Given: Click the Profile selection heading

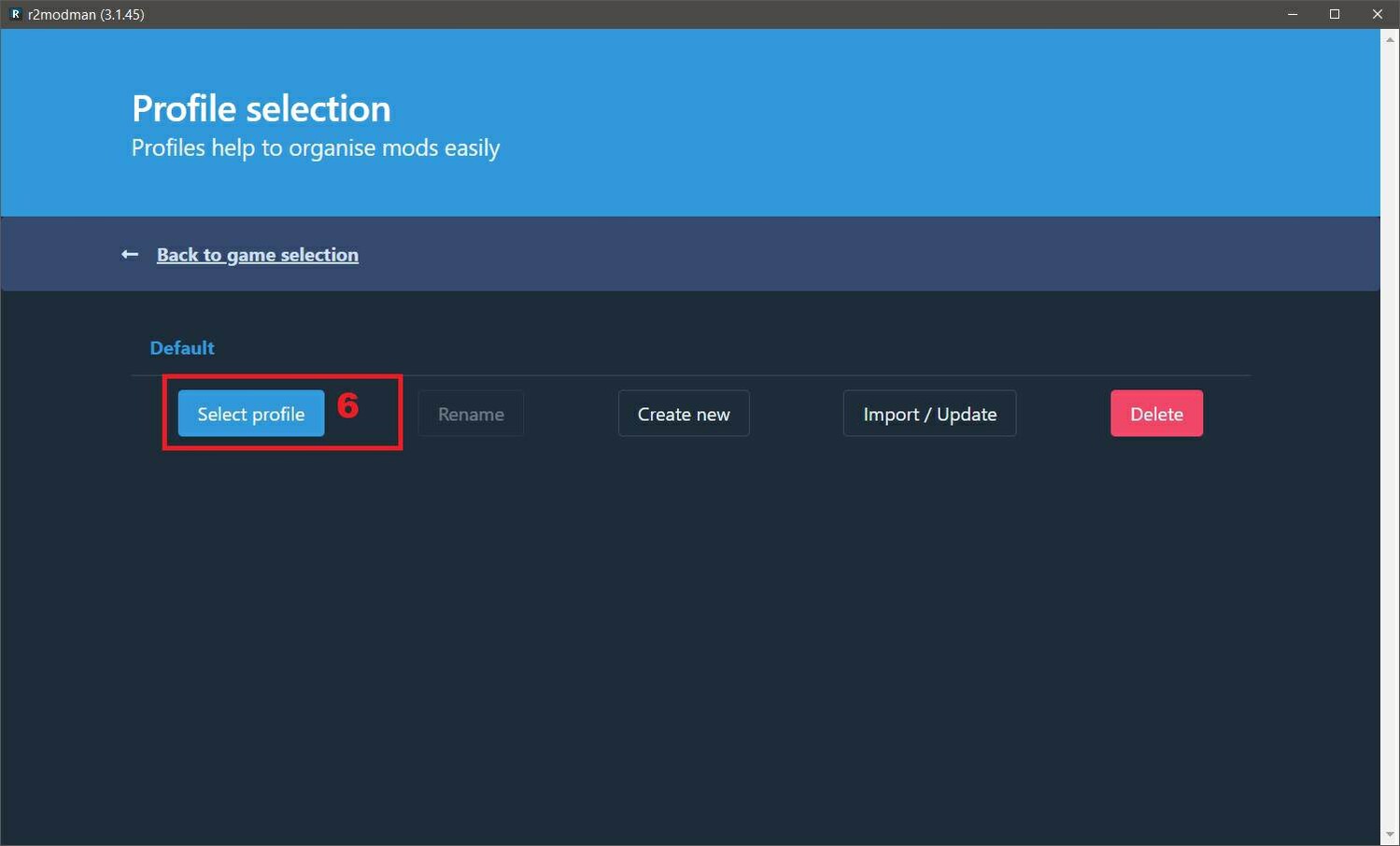Looking at the screenshot, I should (261, 109).
